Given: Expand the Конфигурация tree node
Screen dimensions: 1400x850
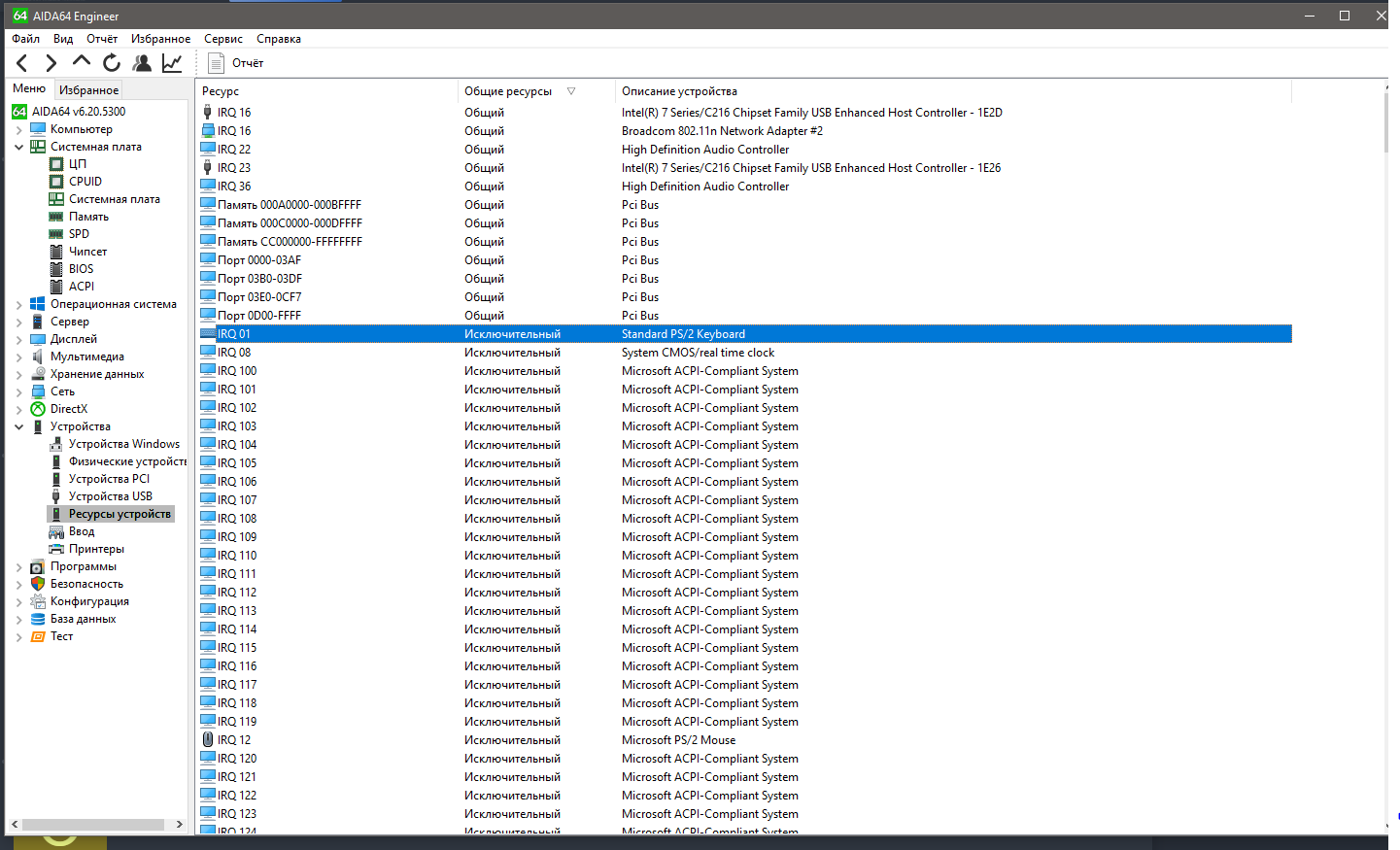Looking at the screenshot, I should [x=18, y=601].
